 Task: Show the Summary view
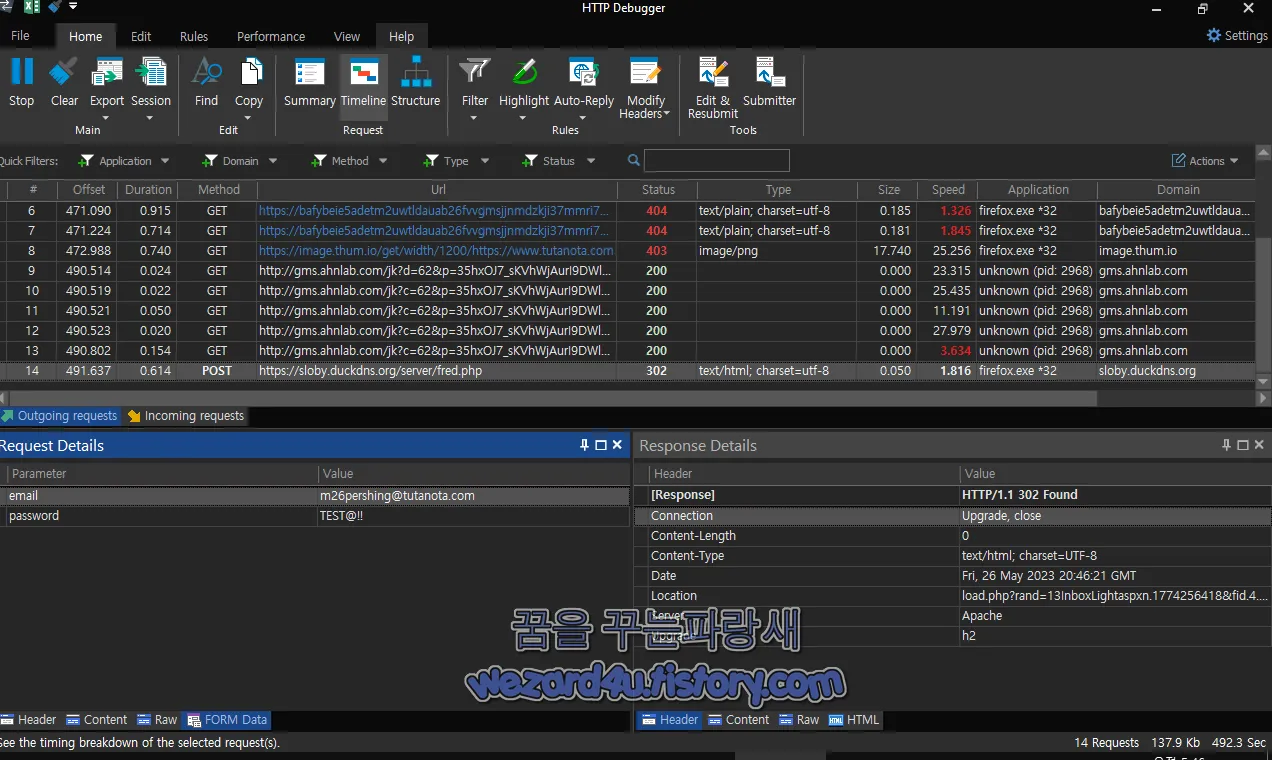point(310,82)
